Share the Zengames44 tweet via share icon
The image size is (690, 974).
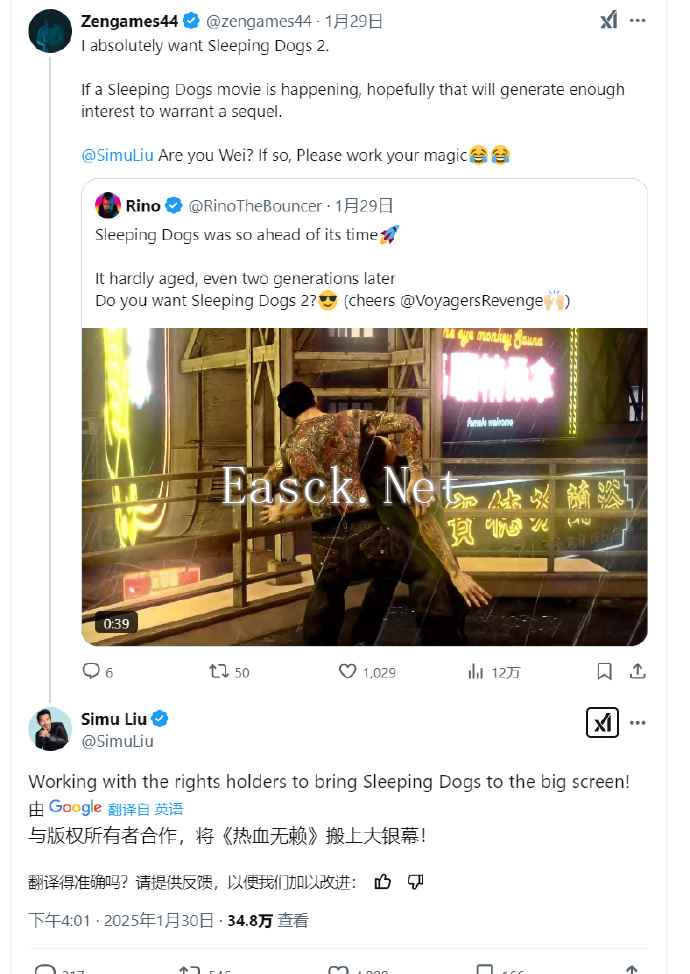coord(638,671)
